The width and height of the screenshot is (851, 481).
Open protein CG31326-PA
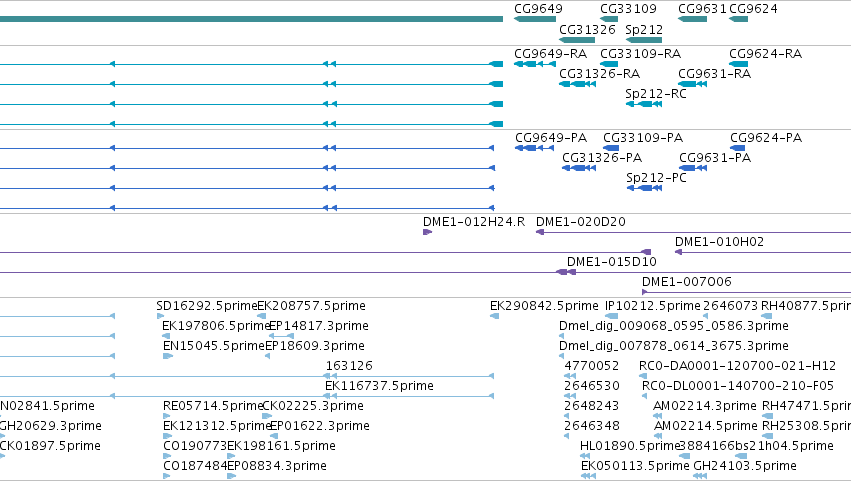[602, 158]
